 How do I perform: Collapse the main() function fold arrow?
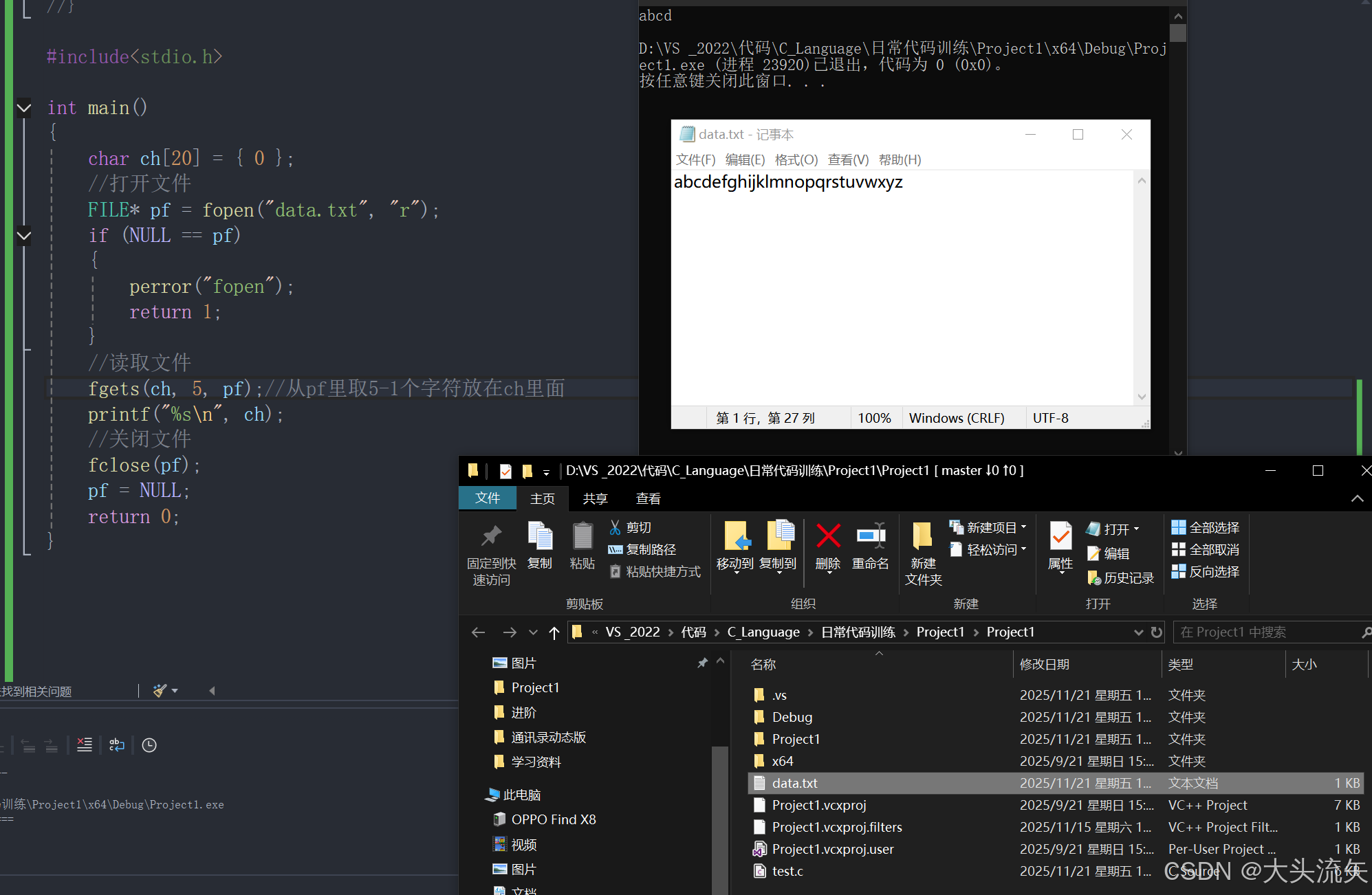click(x=24, y=108)
